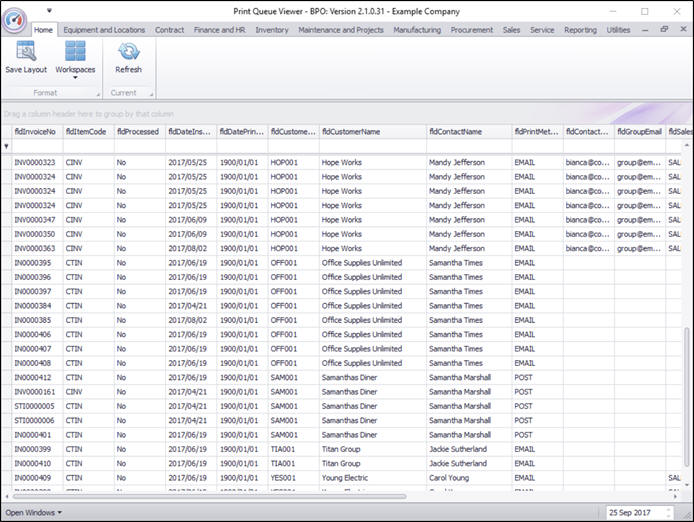The height and width of the screenshot is (522, 694).
Task: Go to the Procurement tab
Action: [x=472, y=30]
